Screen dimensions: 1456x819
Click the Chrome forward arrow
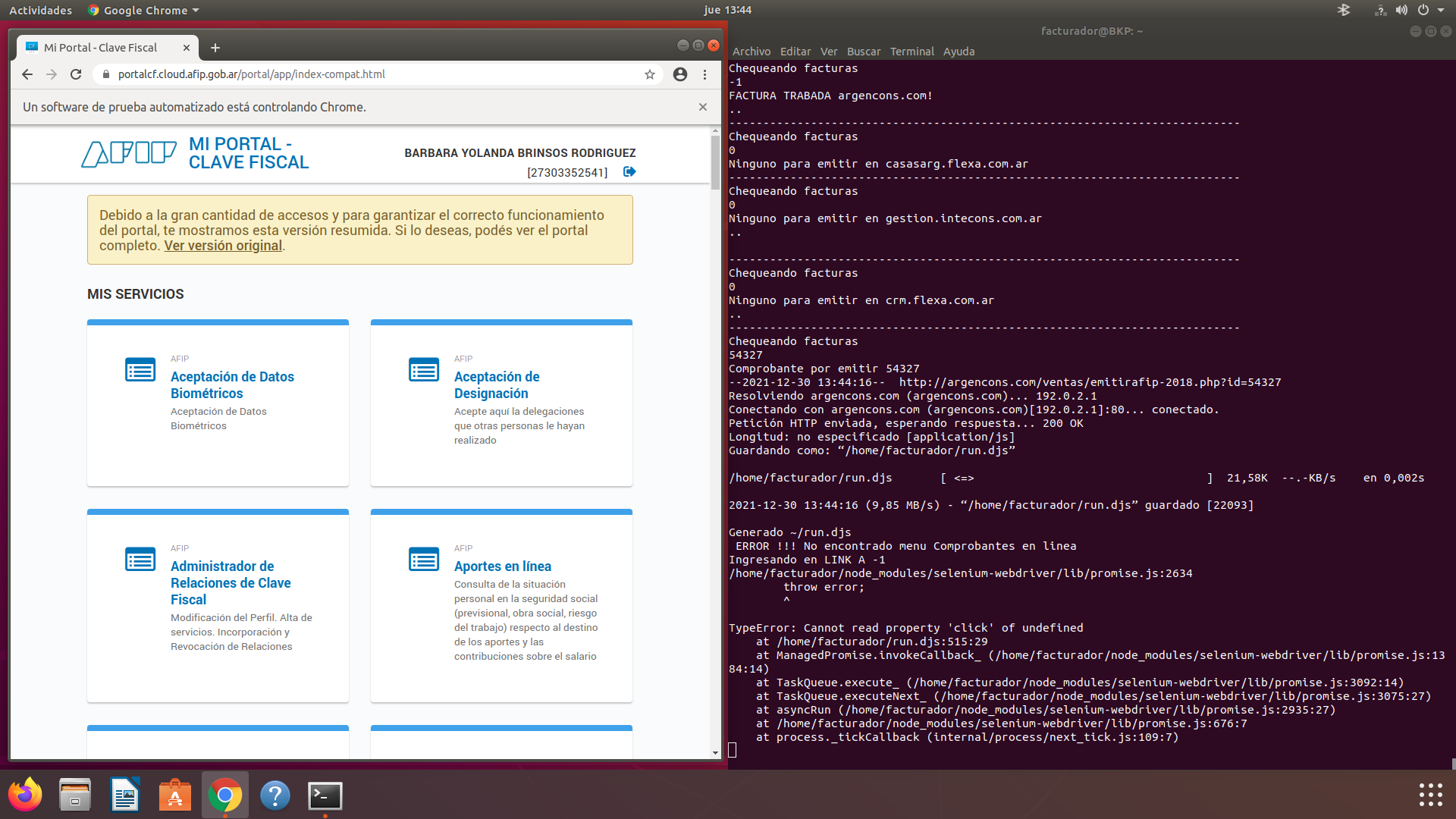(x=52, y=74)
